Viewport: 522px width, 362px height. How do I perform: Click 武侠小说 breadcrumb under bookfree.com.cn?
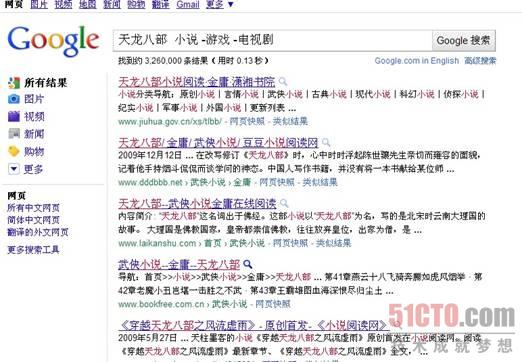[229, 304]
